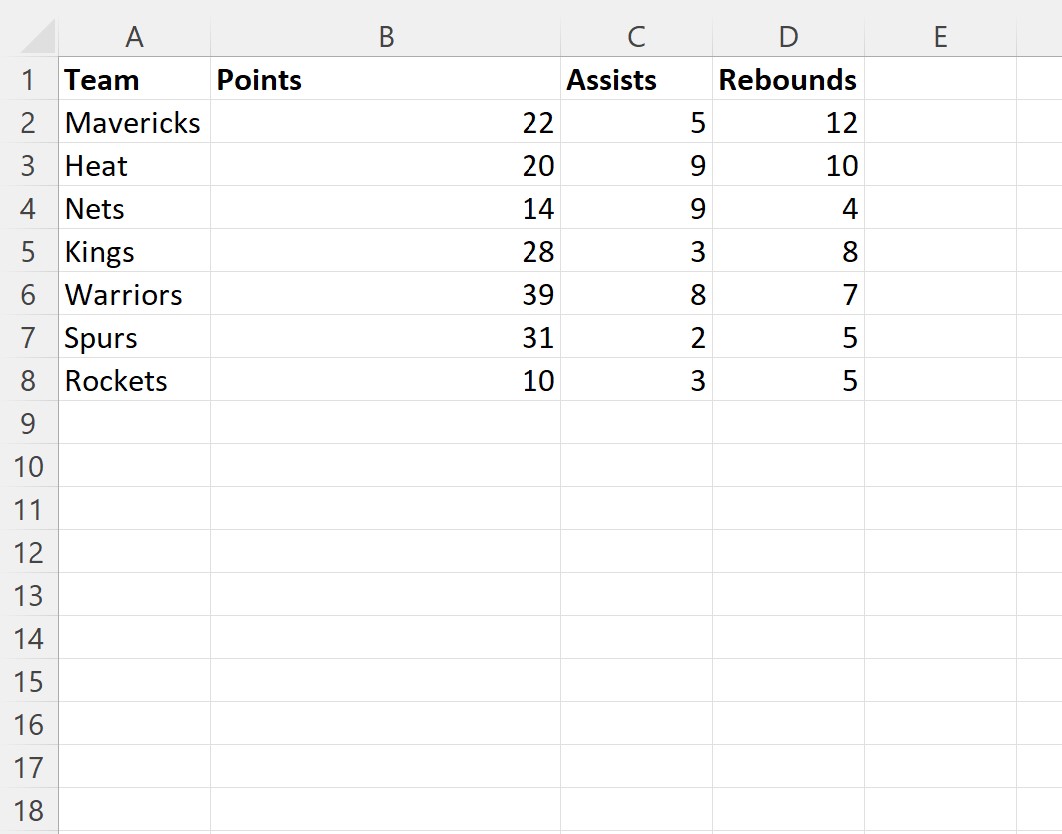Select the Mavericks cell

point(134,123)
